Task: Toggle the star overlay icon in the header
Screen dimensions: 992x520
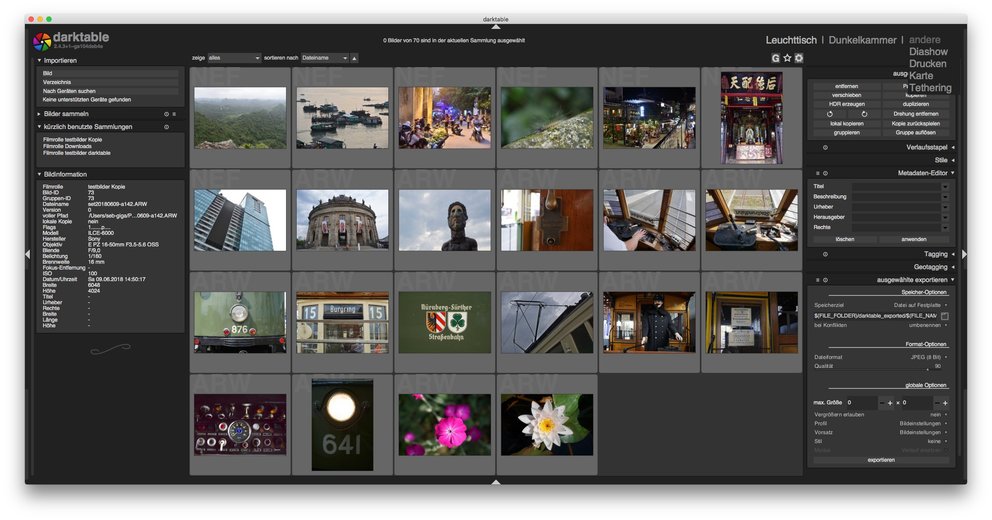Action: pos(787,58)
